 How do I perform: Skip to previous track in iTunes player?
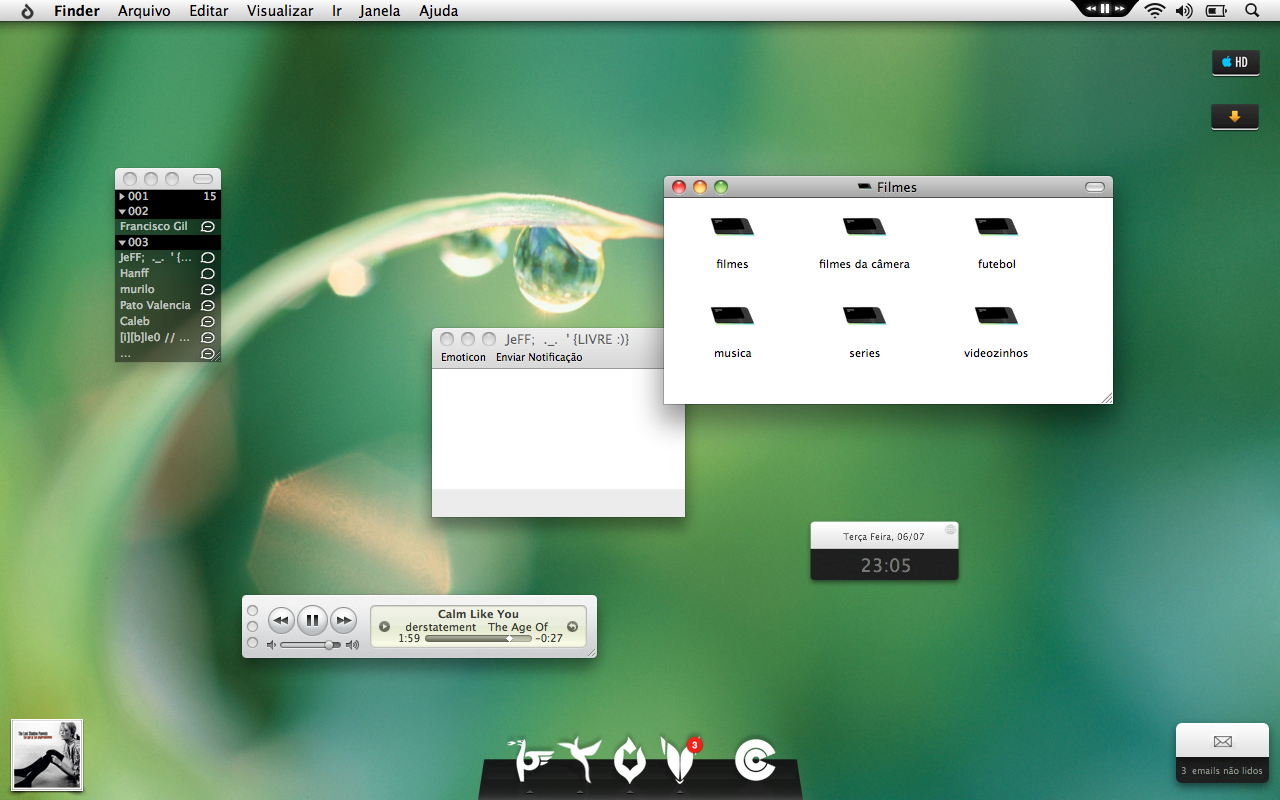(x=281, y=621)
